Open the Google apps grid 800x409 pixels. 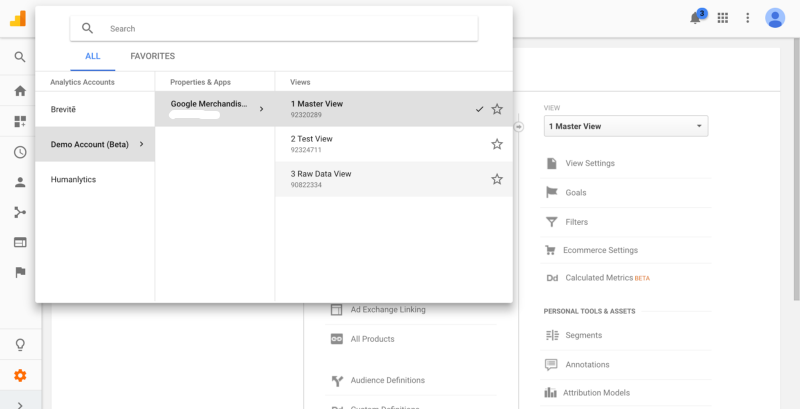tap(723, 18)
